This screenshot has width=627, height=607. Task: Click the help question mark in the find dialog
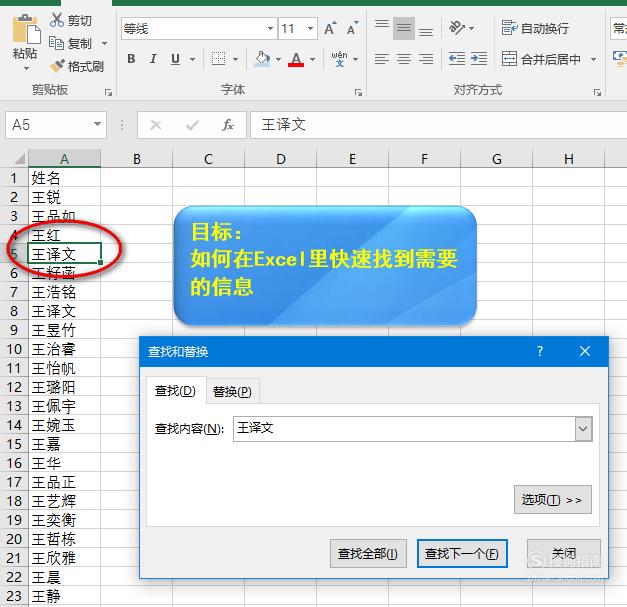540,351
